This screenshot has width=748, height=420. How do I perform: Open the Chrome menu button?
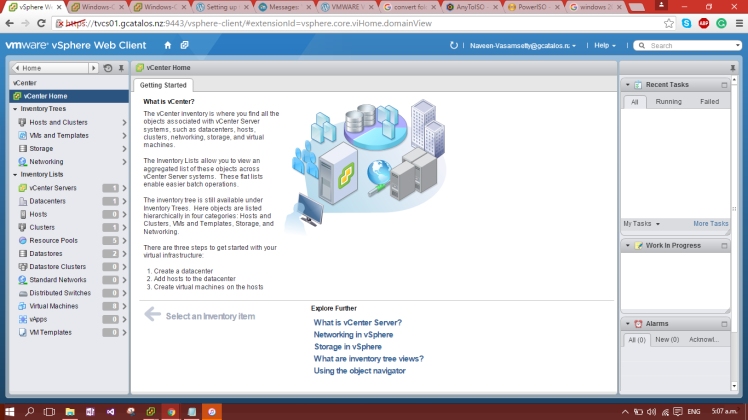pyautogui.click(x=739, y=23)
